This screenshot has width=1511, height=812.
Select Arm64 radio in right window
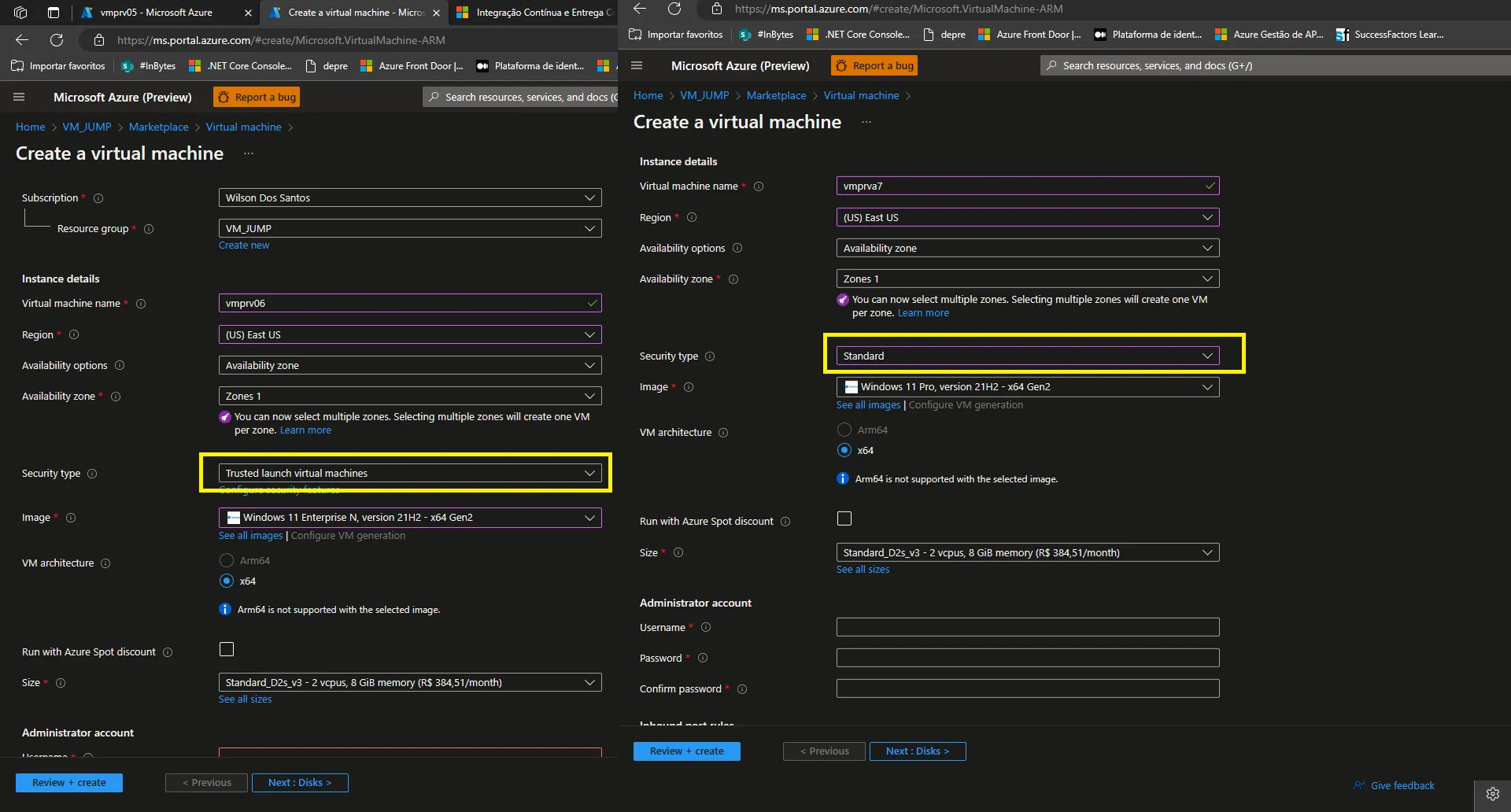[x=844, y=430]
